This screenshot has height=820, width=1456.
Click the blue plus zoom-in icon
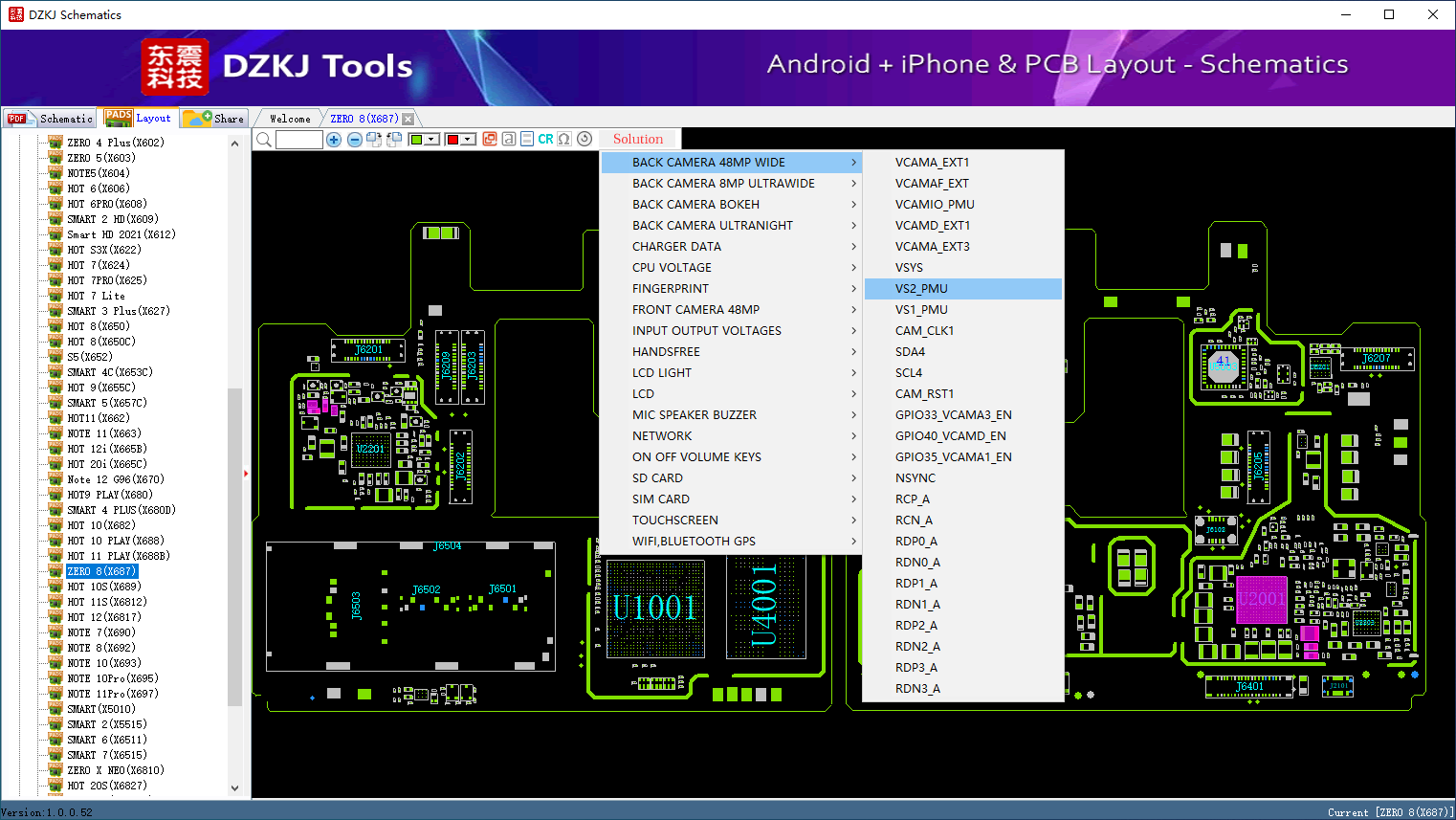[334, 140]
